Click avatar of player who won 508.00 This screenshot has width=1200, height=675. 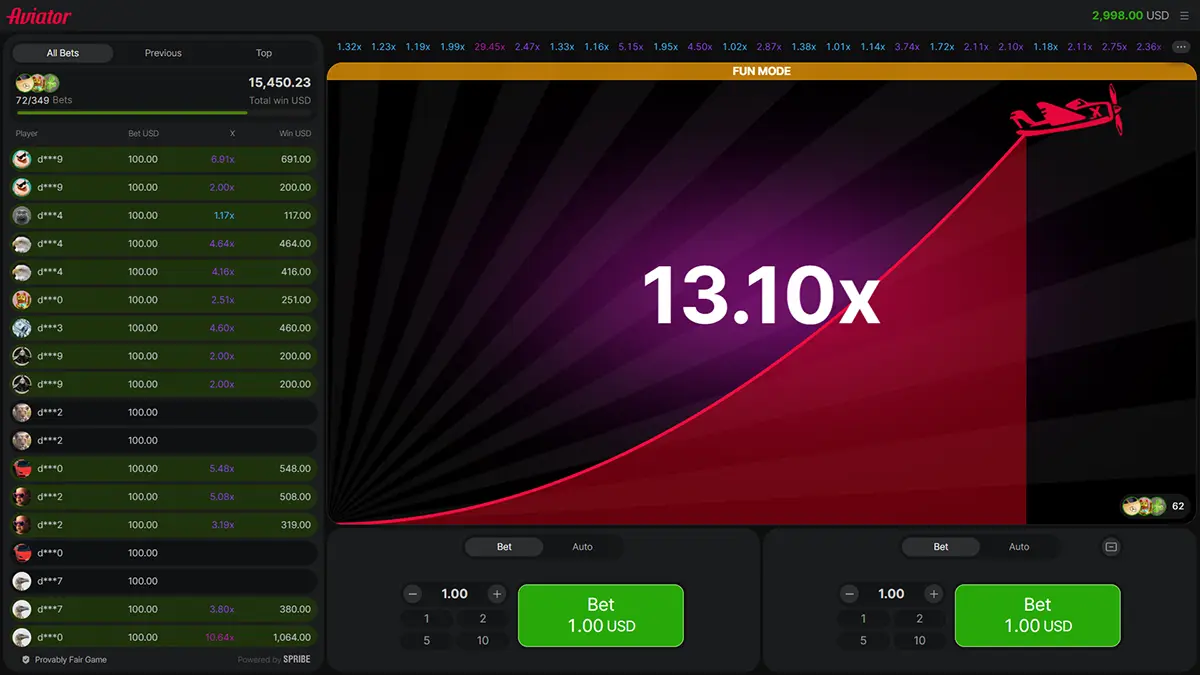22,496
